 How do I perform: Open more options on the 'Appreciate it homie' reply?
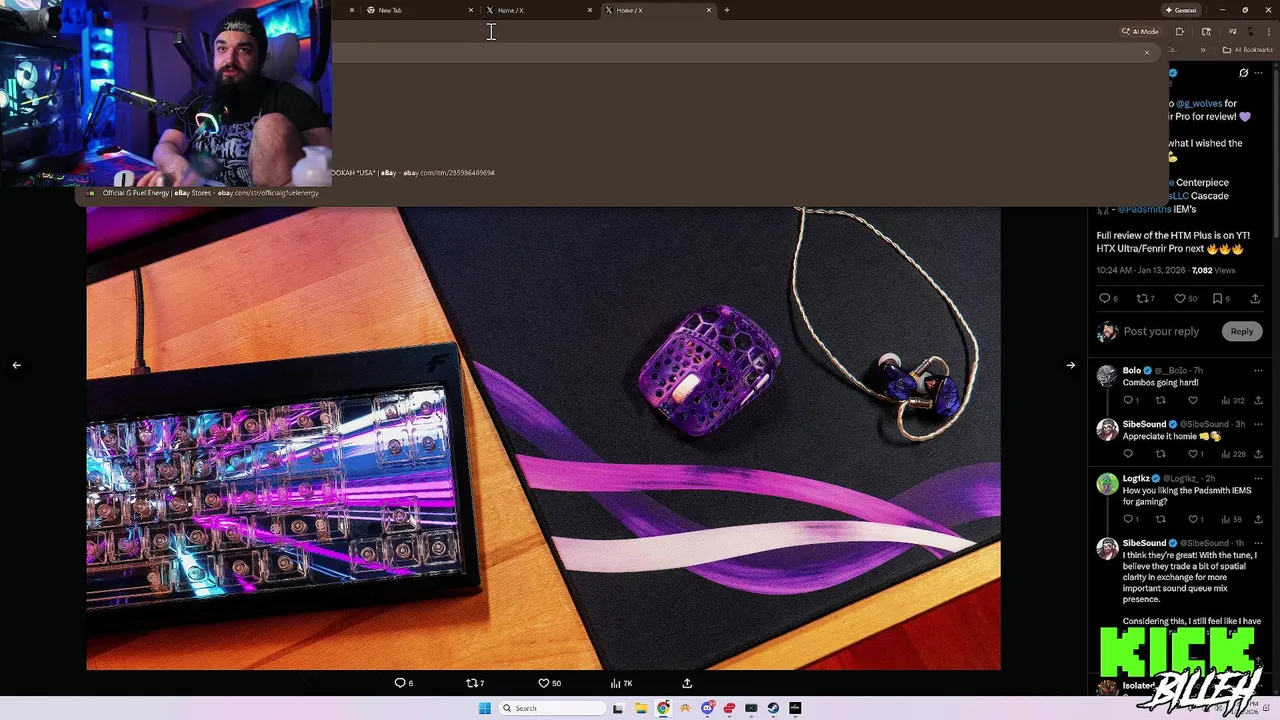click(1258, 424)
